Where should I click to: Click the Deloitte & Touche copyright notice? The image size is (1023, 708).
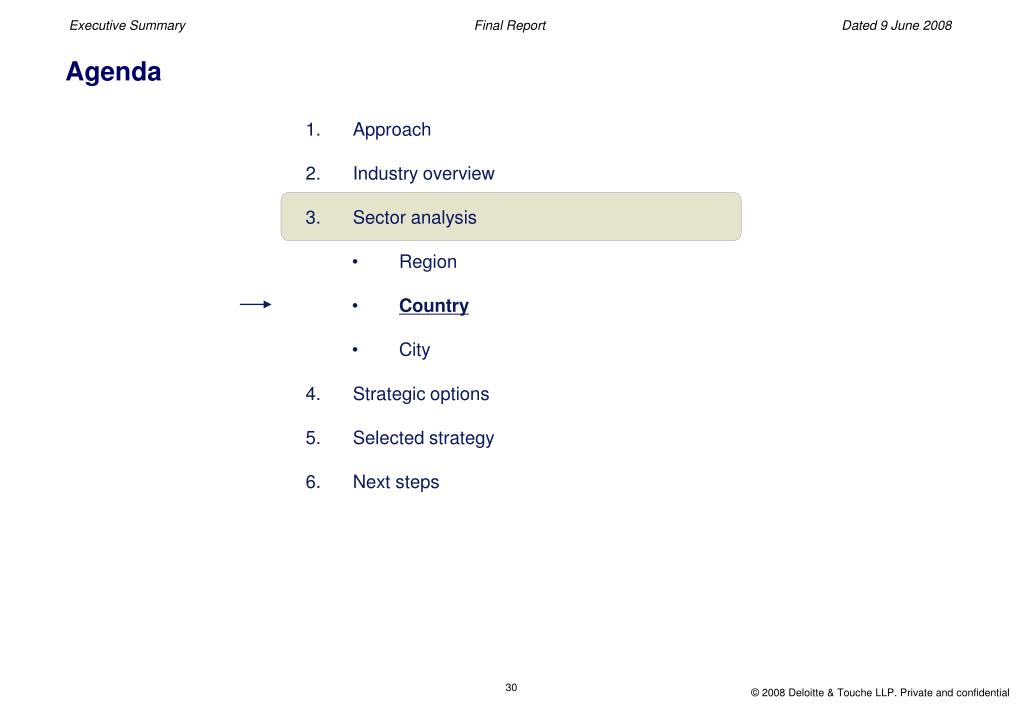879,692
